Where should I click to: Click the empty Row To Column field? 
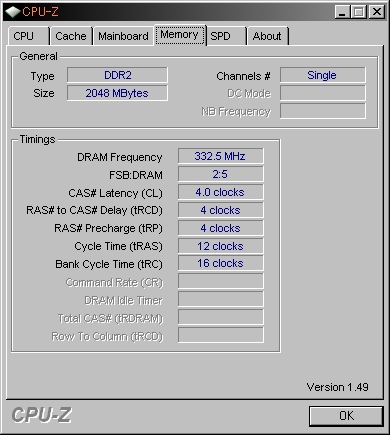(221, 335)
